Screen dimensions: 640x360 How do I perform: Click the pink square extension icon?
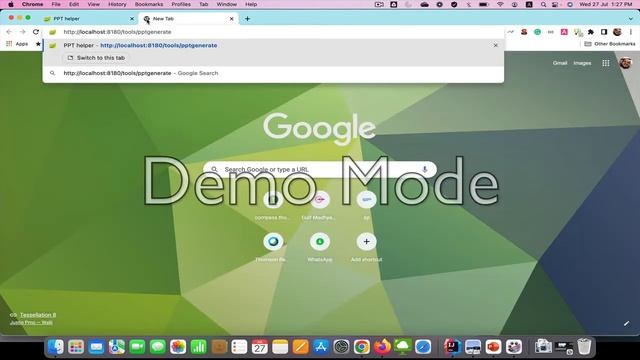[564, 32]
